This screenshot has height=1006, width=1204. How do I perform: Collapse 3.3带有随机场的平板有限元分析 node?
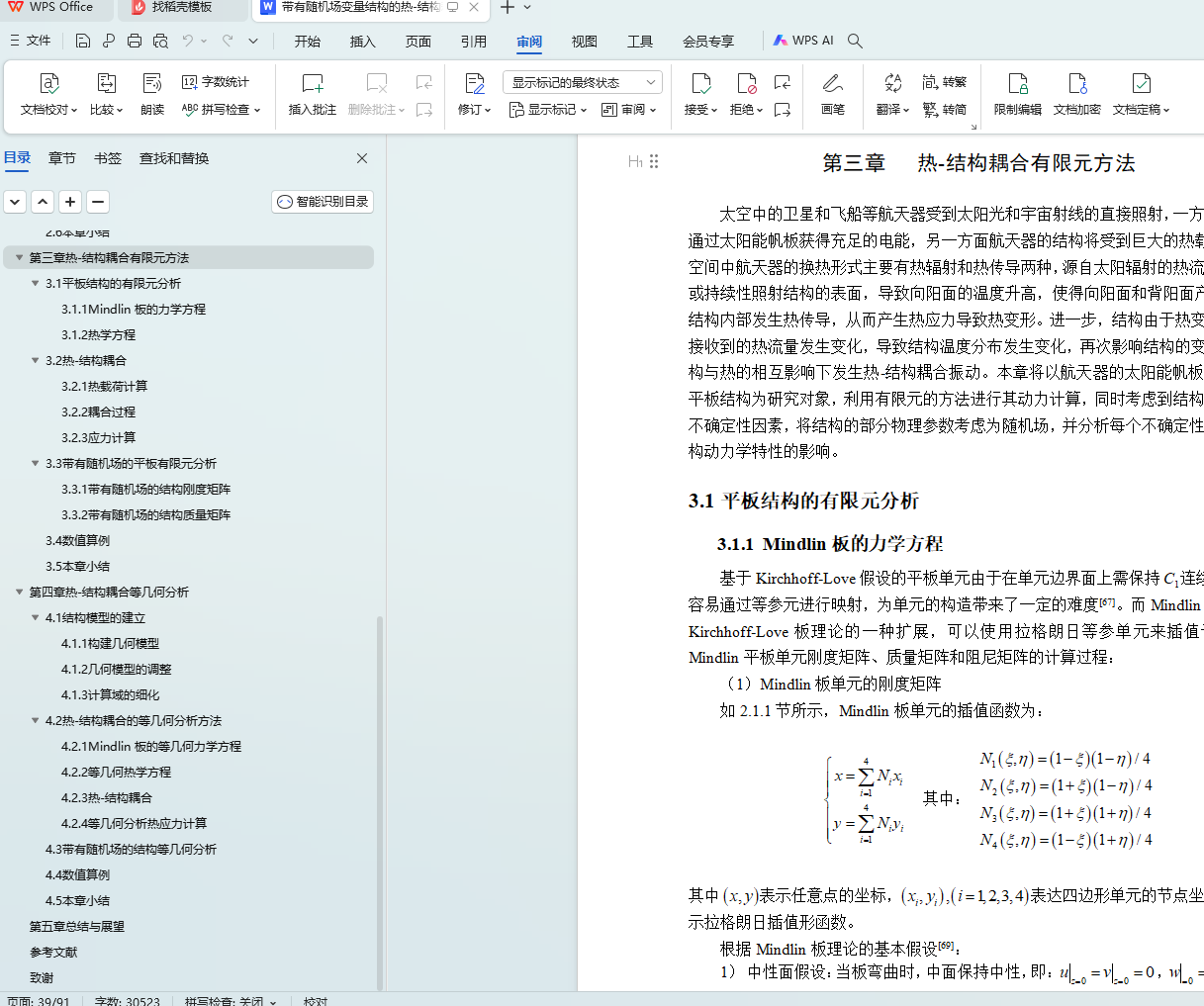click(35, 464)
